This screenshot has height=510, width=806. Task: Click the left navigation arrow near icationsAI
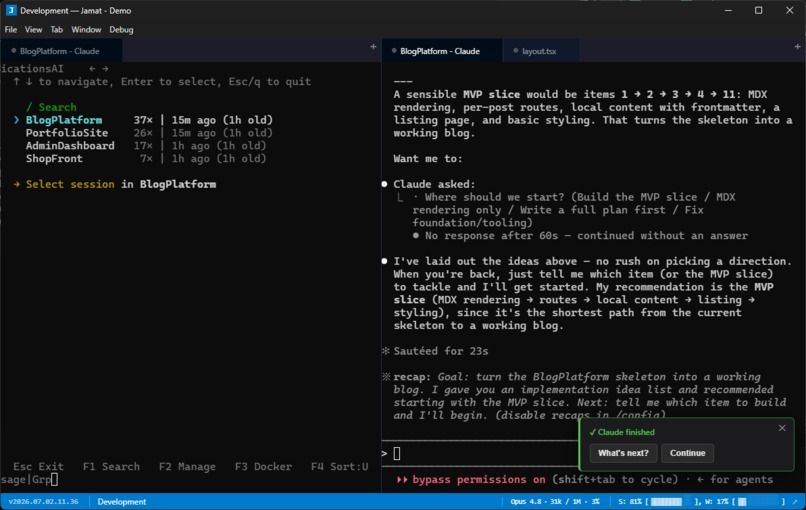[x=92, y=68]
